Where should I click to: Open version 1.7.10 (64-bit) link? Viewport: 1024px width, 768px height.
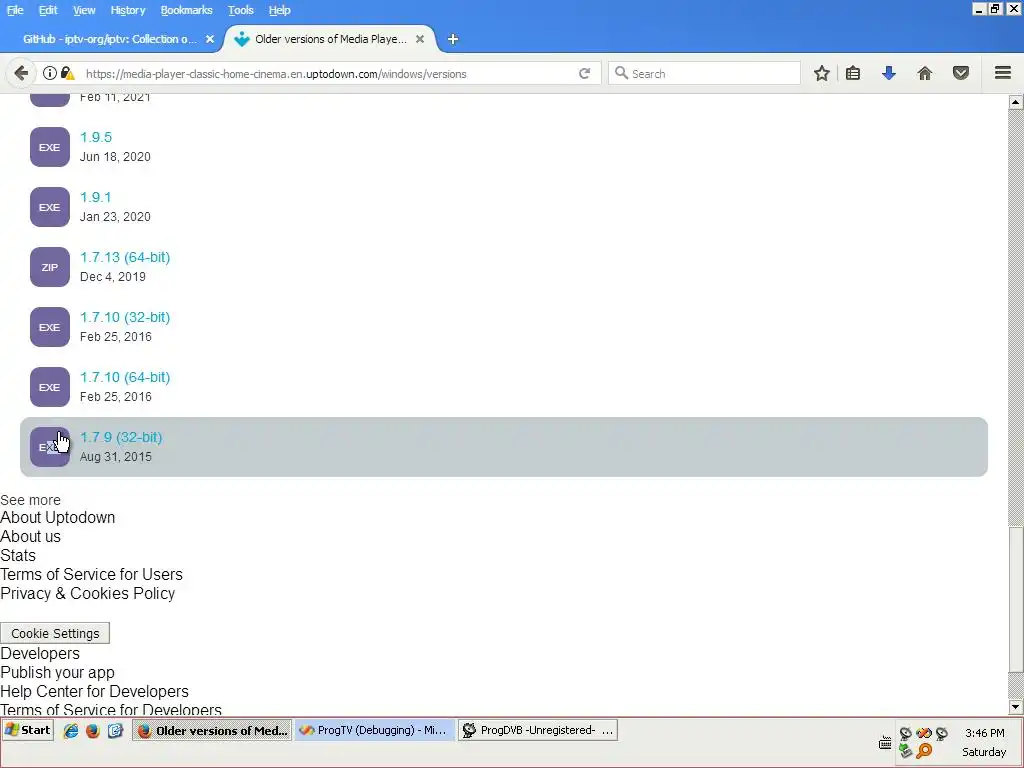click(x=125, y=377)
